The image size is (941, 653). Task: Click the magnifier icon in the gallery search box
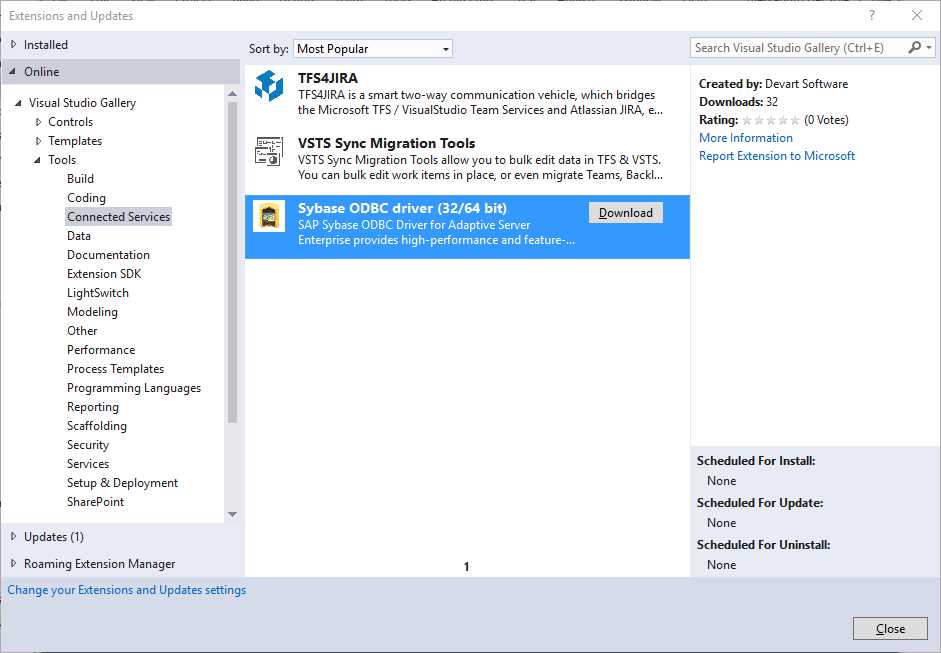point(913,47)
